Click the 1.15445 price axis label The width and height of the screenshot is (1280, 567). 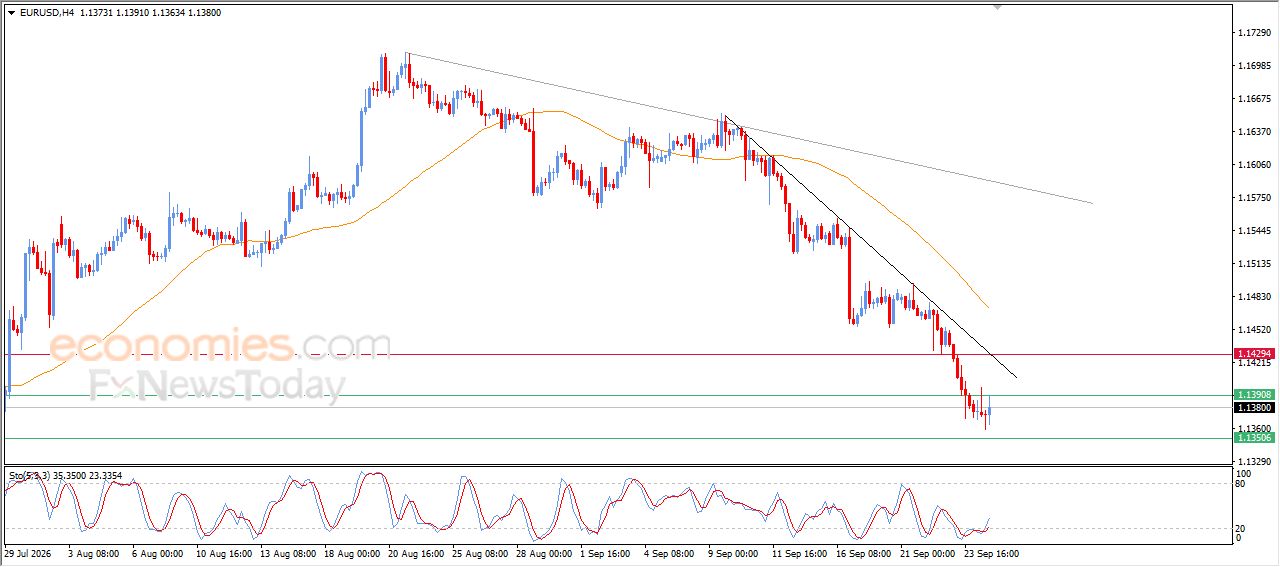(1253, 231)
